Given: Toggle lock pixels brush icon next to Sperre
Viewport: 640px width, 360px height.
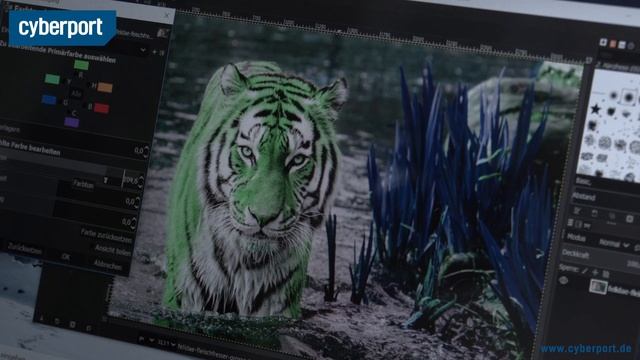Looking at the screenshot, I should (584, 271).
